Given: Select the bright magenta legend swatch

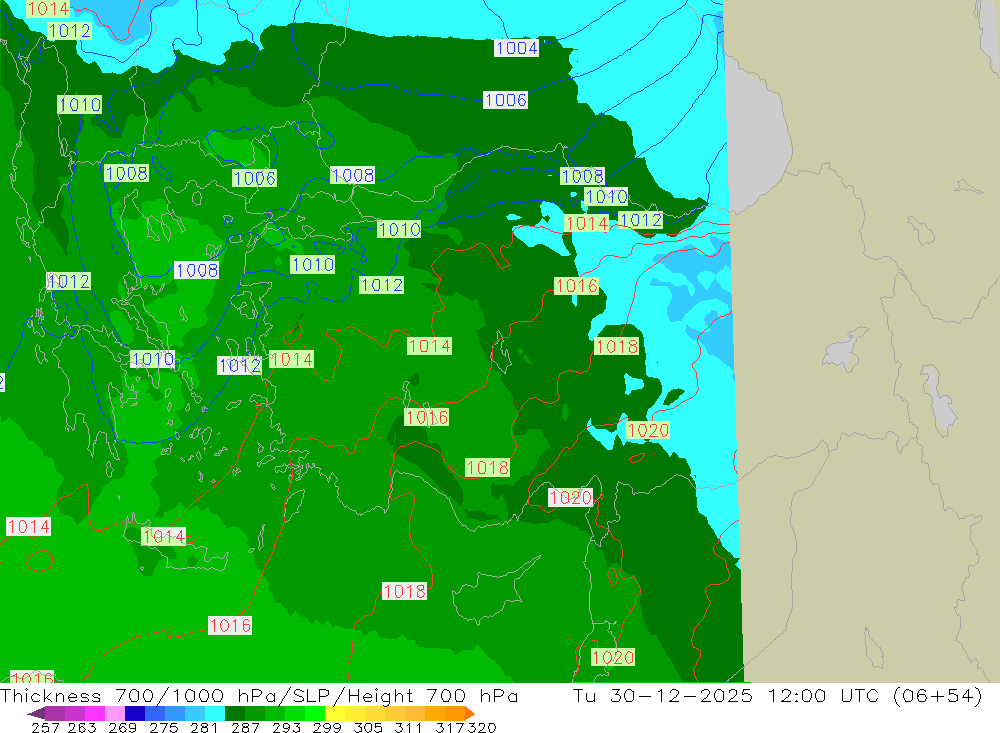Looking at the screenshot, I should [94, 713].
